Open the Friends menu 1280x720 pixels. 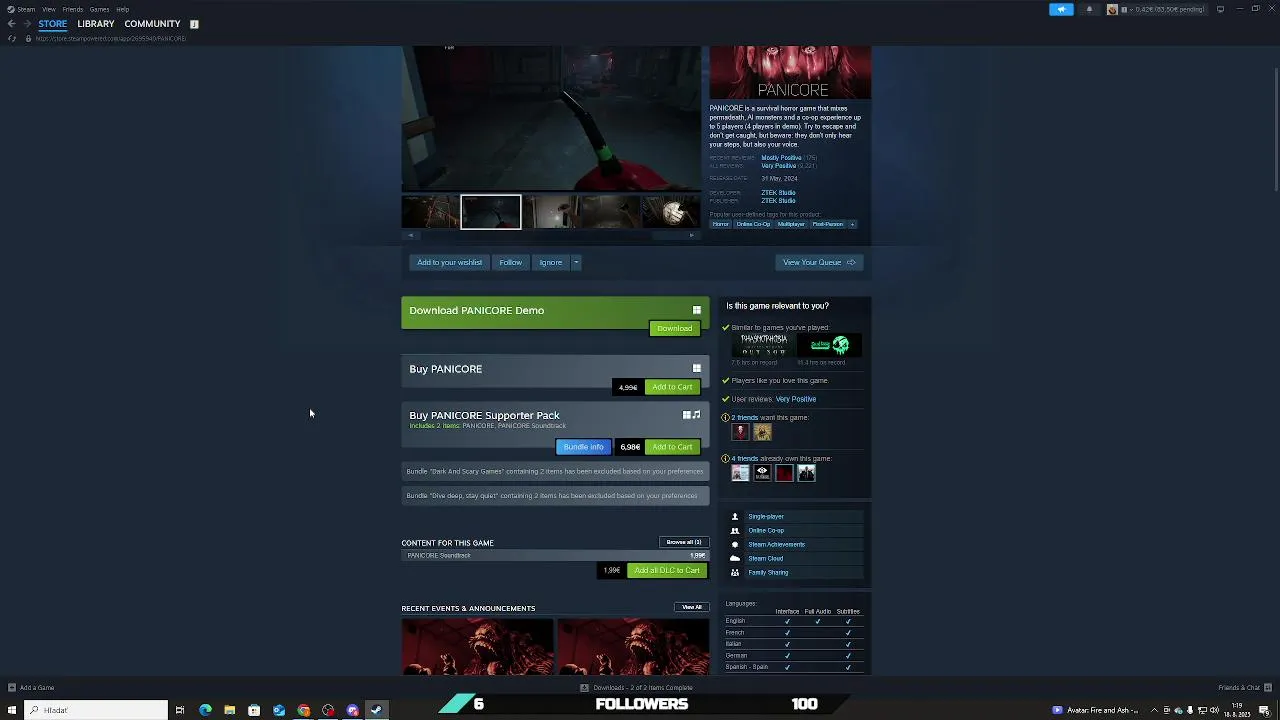point(73,9)
